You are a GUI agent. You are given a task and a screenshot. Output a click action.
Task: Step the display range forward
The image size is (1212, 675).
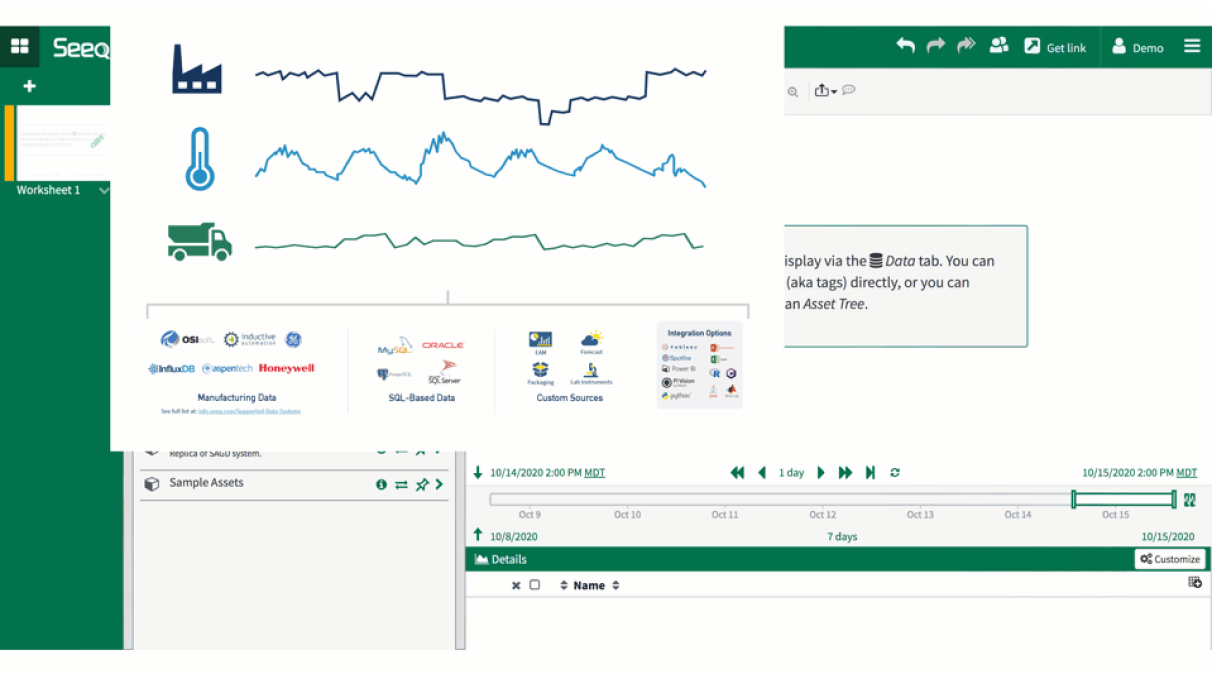click(x=821, y=473)
